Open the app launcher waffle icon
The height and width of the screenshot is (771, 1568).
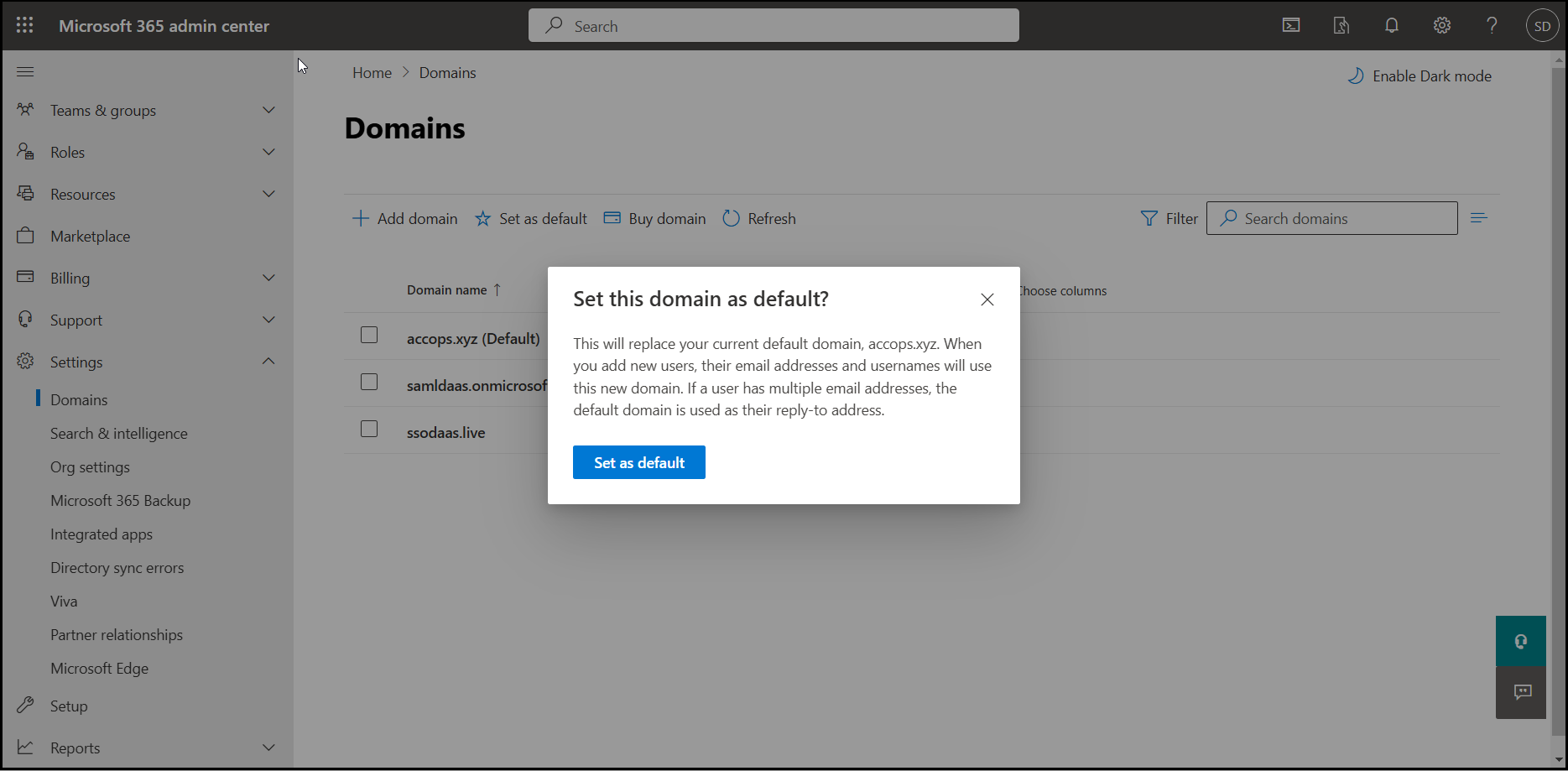coord(25,25)
